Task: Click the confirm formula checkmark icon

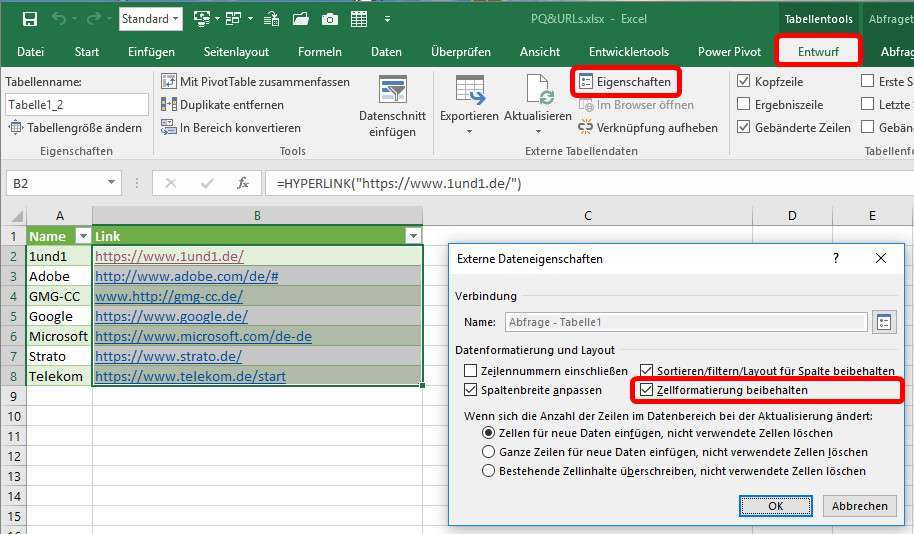Action: tap(207, 184)
